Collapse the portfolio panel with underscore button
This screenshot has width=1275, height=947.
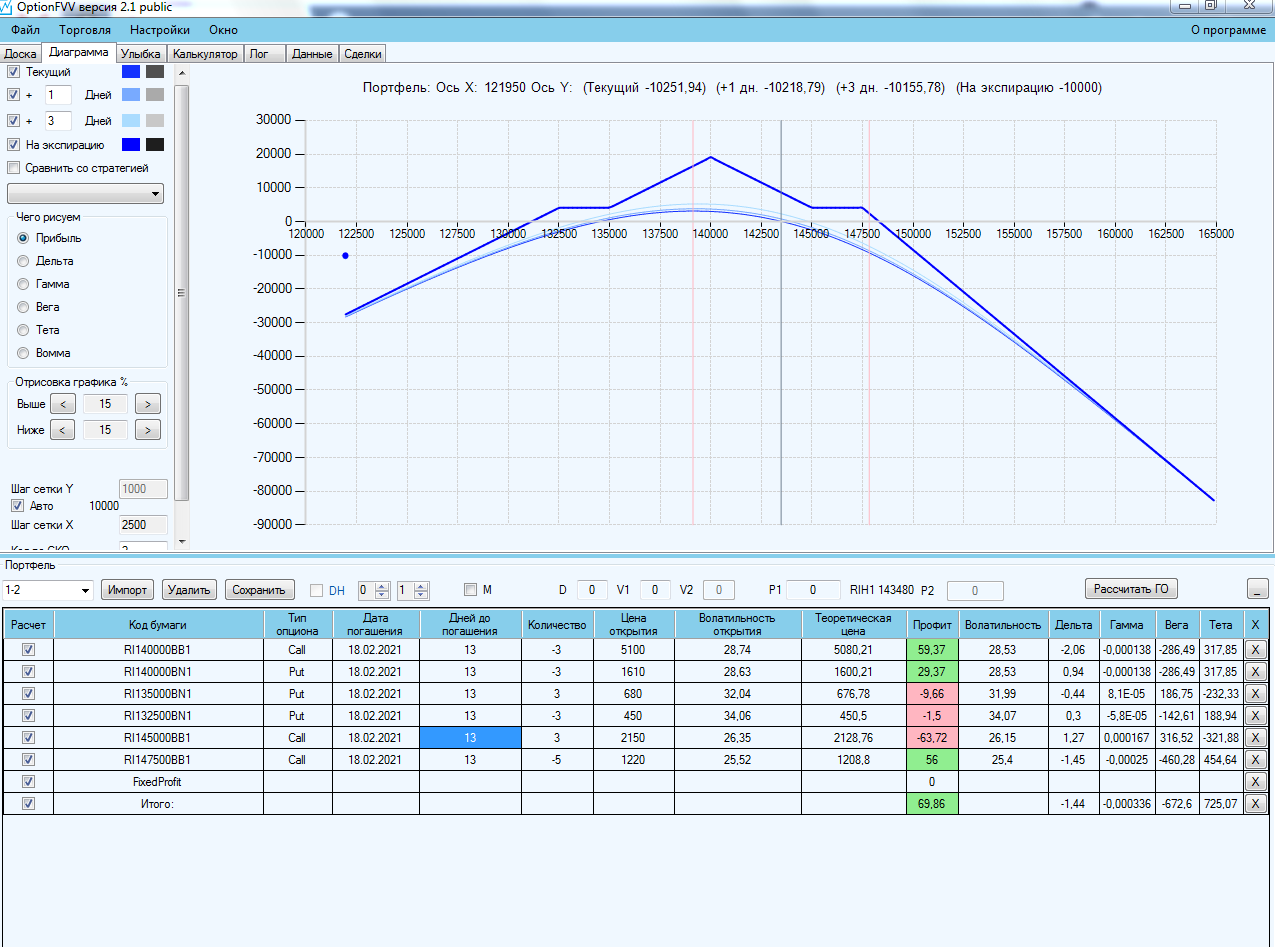tap(1258, 589)
